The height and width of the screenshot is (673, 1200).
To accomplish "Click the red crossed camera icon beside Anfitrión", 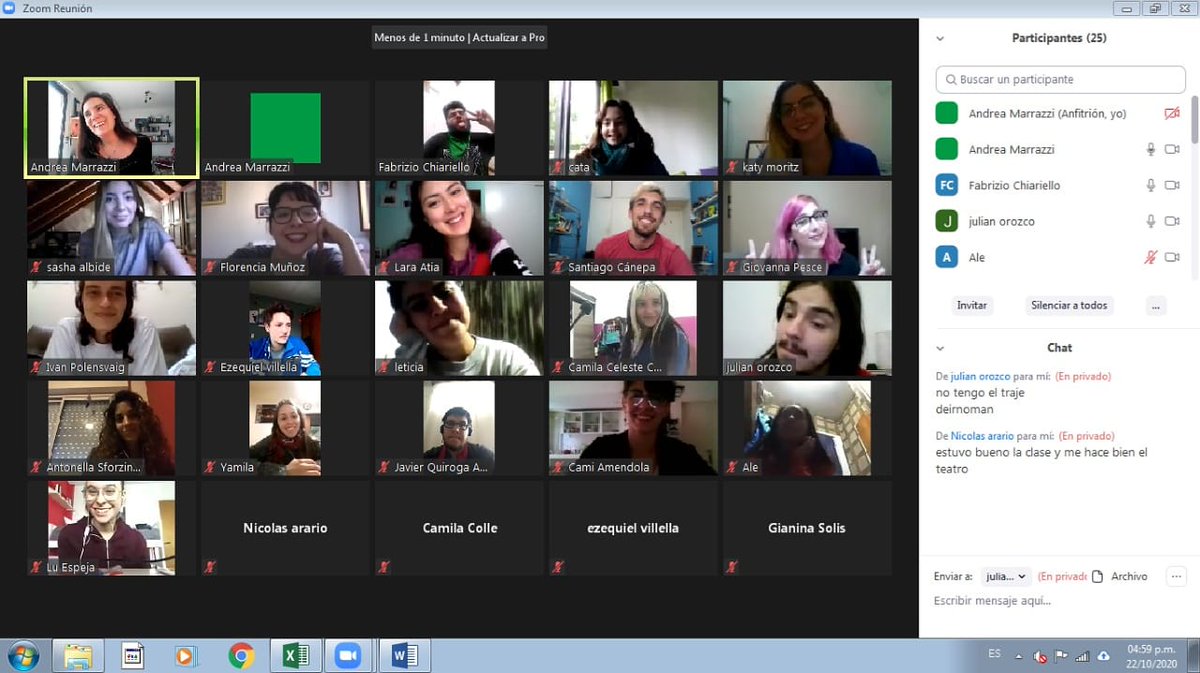I will [x=1172, y=113].
